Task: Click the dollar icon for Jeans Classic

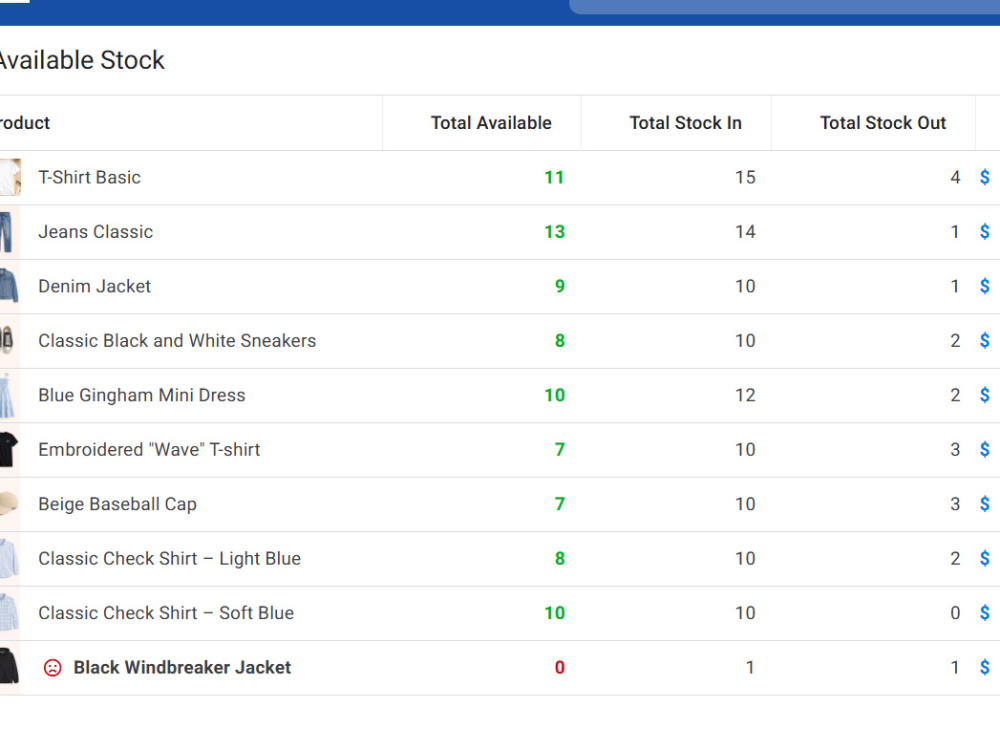Action: coord(985,232)
